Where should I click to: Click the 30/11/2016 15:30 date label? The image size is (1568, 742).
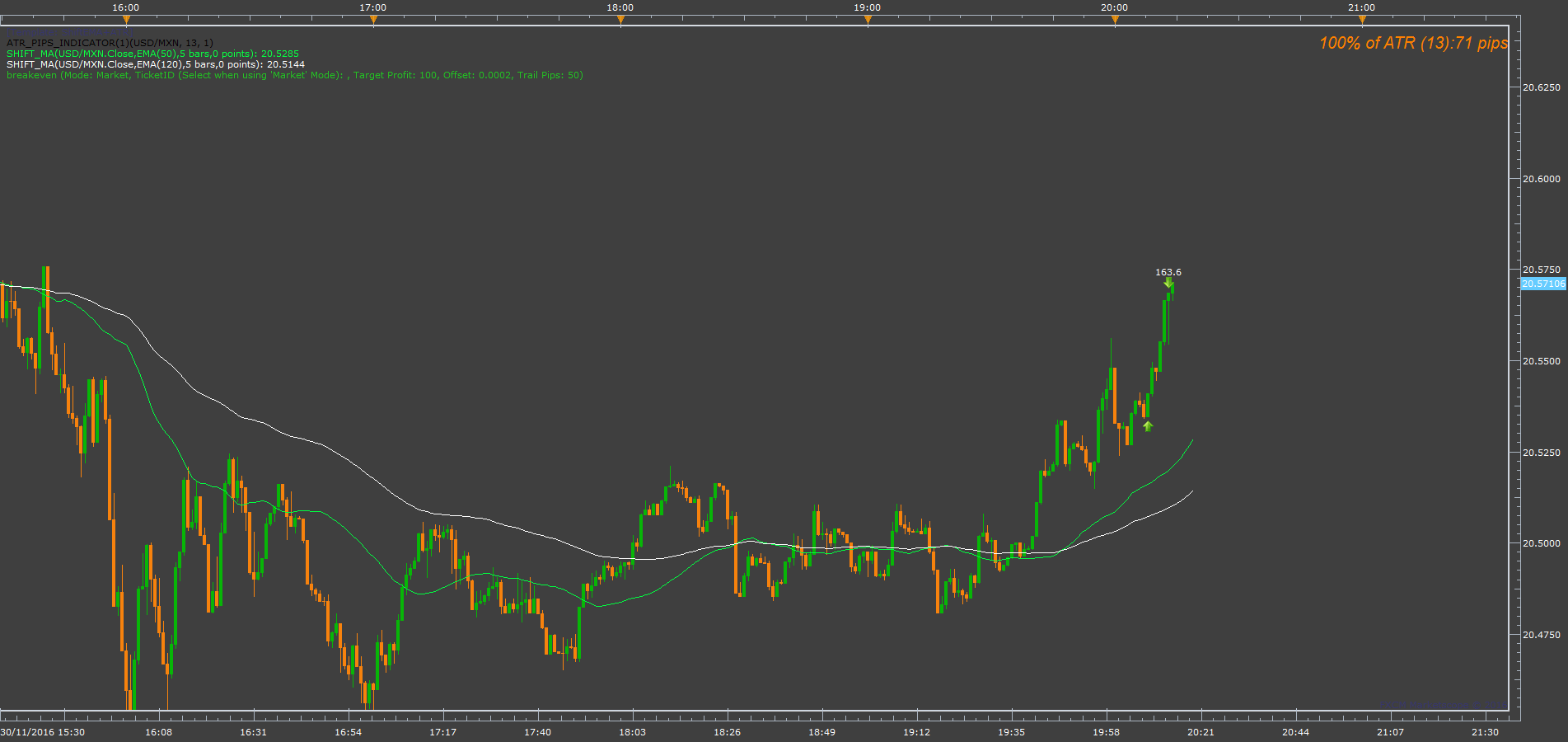pos(43,732)
